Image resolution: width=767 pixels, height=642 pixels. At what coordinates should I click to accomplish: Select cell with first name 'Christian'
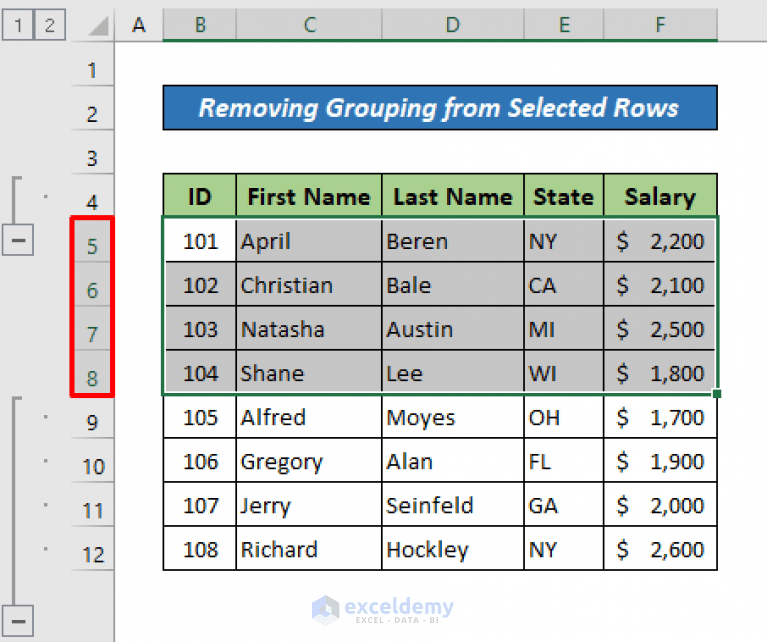point(309,284)
